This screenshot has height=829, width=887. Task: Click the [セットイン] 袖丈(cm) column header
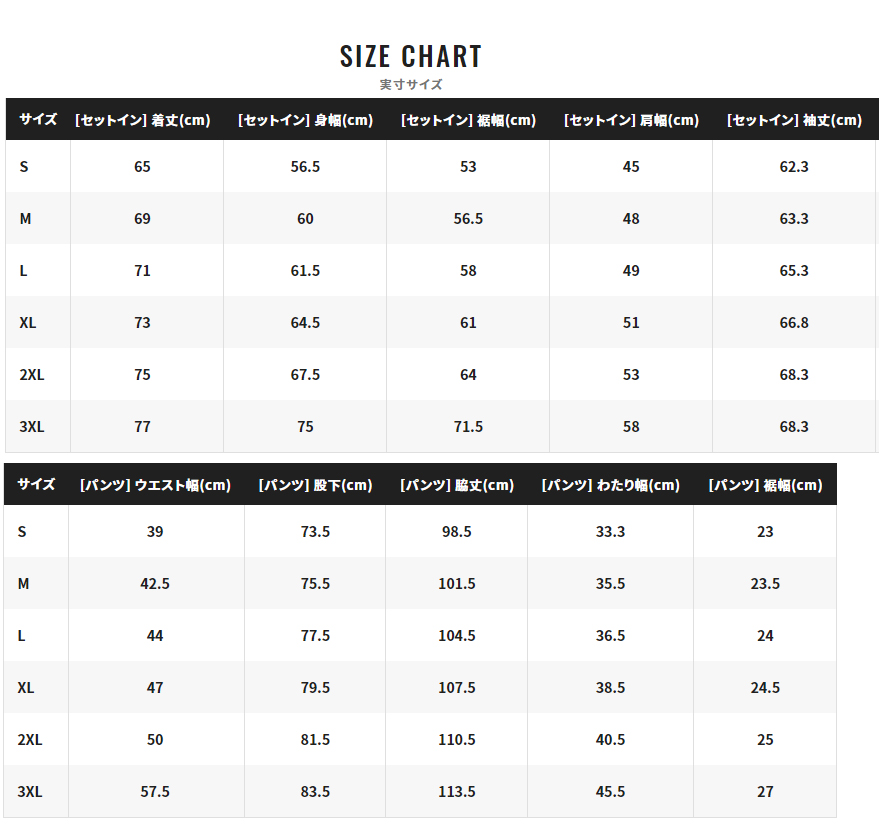794,120
